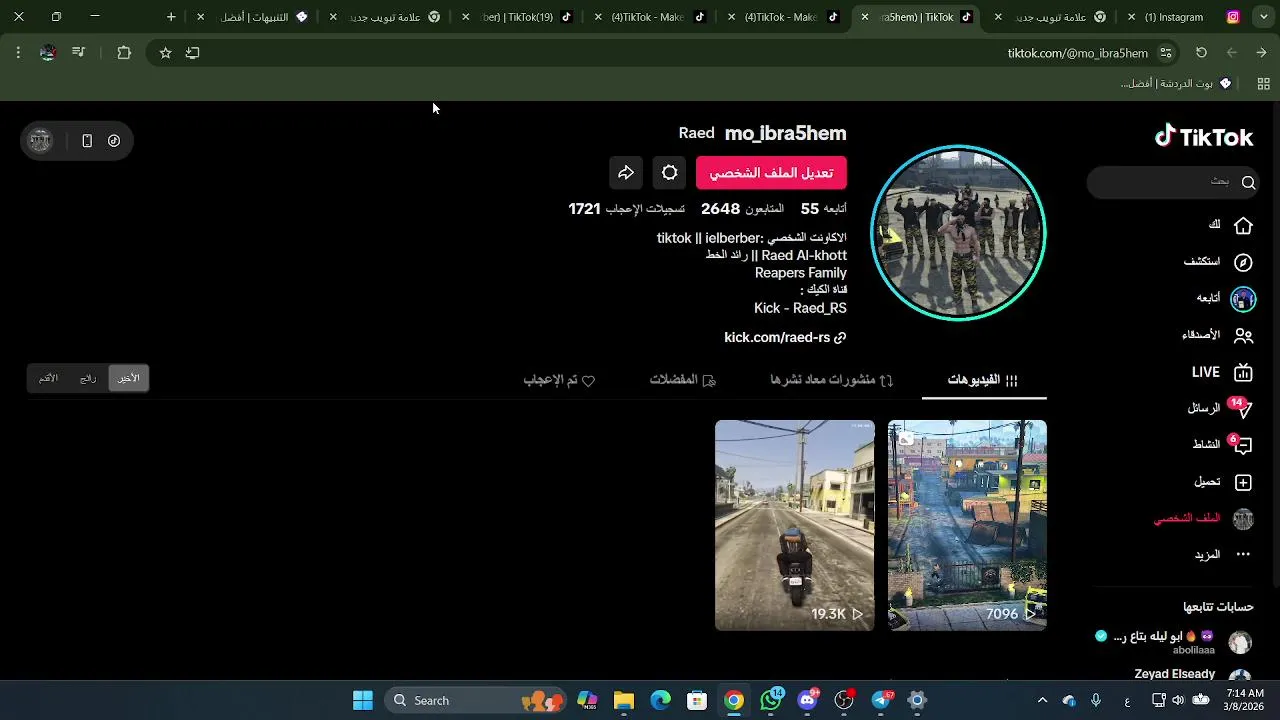Click the 55 Following count
Viewport: 1280px width, 720px height.
(823, 209)
